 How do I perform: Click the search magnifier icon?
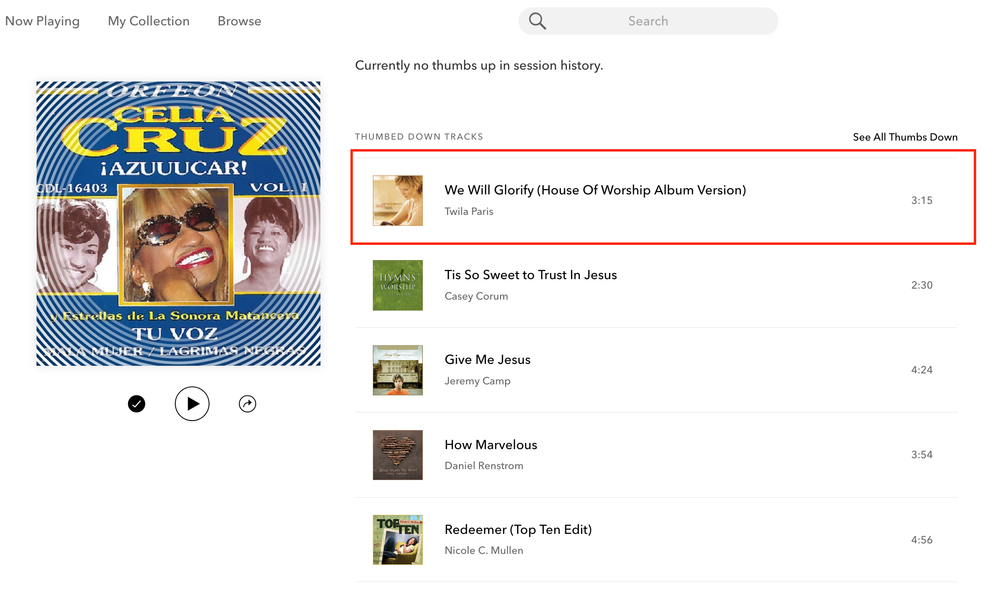click(537, 21)
